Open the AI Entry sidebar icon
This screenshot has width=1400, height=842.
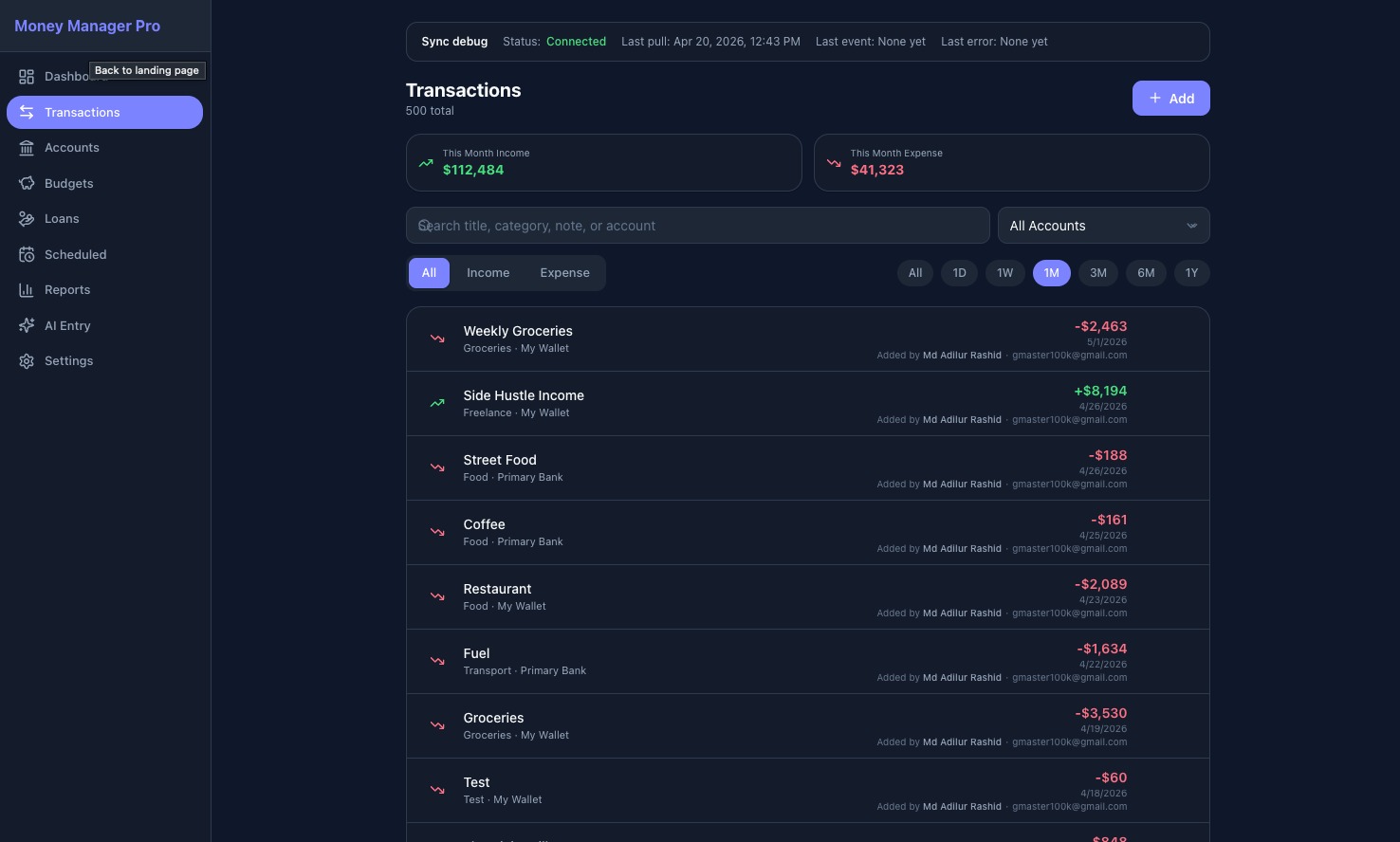click(27, 325)
